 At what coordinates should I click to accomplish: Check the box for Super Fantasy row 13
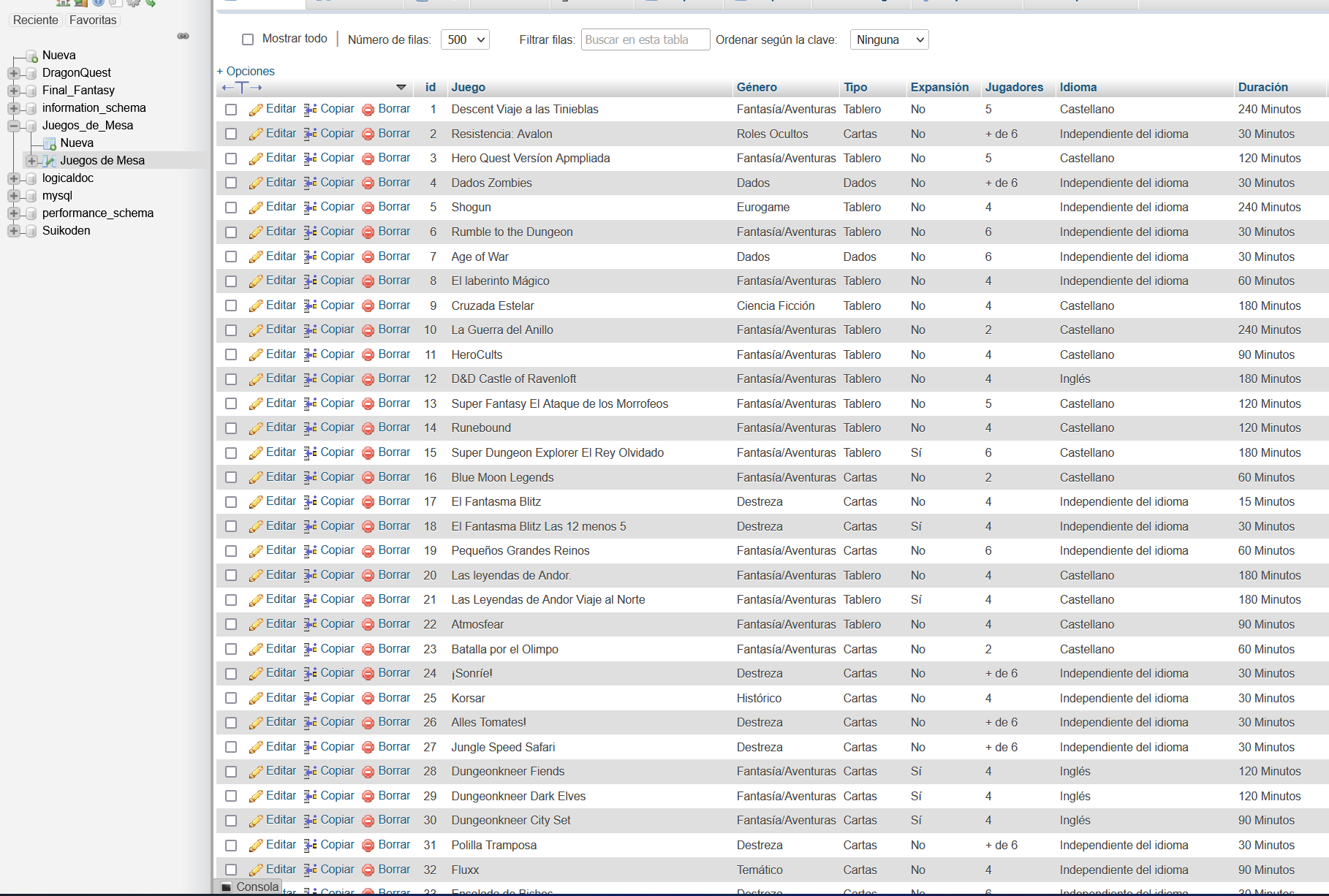click(231, 404)
